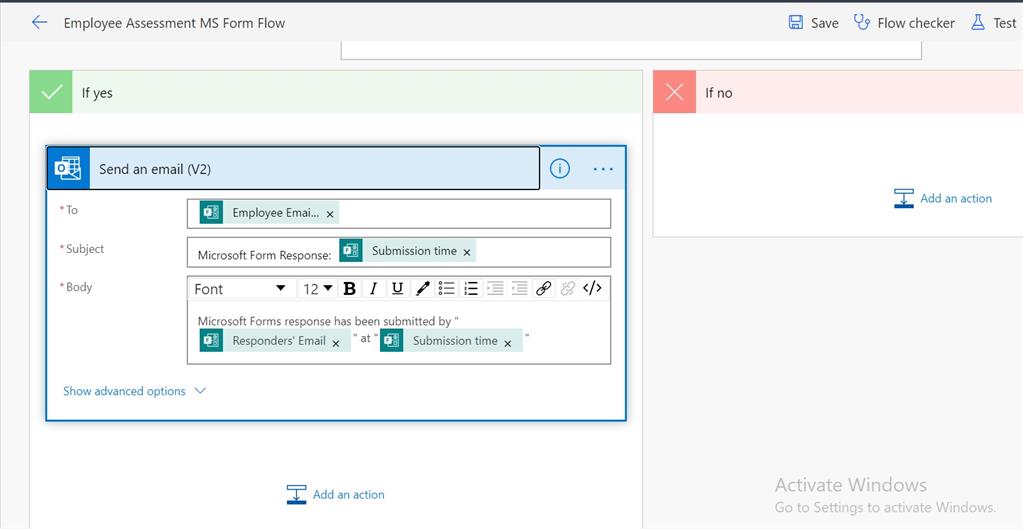Click the Forms icon beside Employee Email
The image size is (1023, 529).
coord(211,213)
